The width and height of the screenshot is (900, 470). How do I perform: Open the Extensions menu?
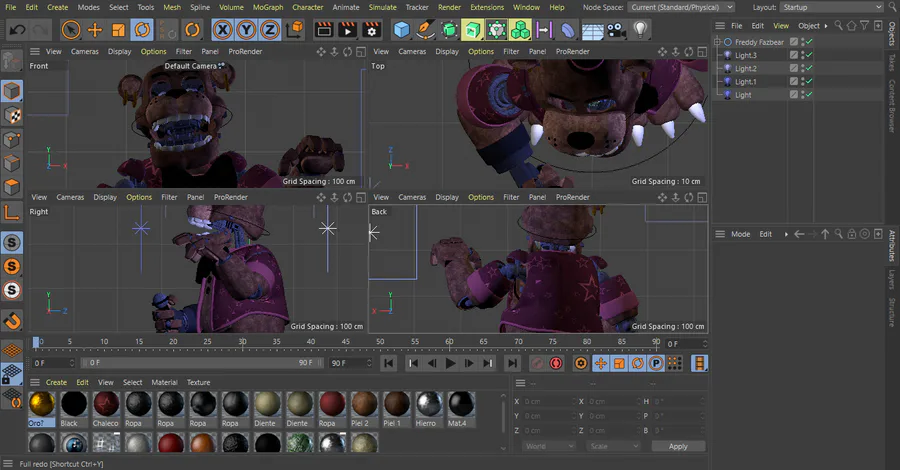pos(487,7)
